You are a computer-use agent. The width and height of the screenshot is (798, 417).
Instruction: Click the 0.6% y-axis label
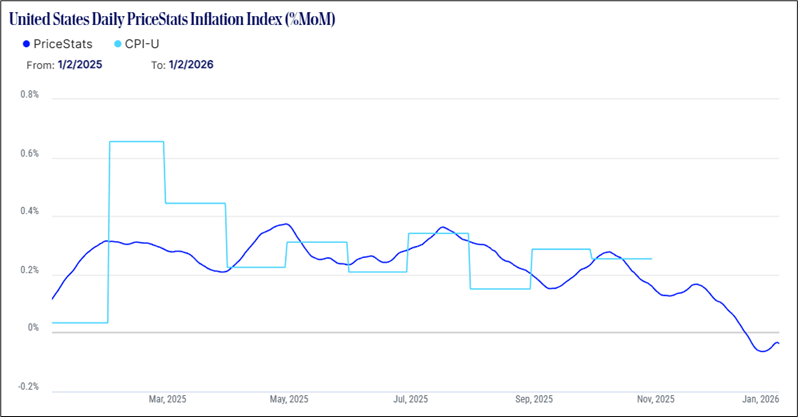29,154
